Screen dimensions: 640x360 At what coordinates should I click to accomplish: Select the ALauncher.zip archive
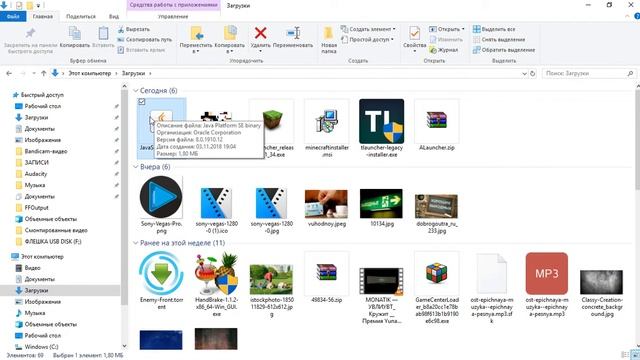[x=437, y=125]
